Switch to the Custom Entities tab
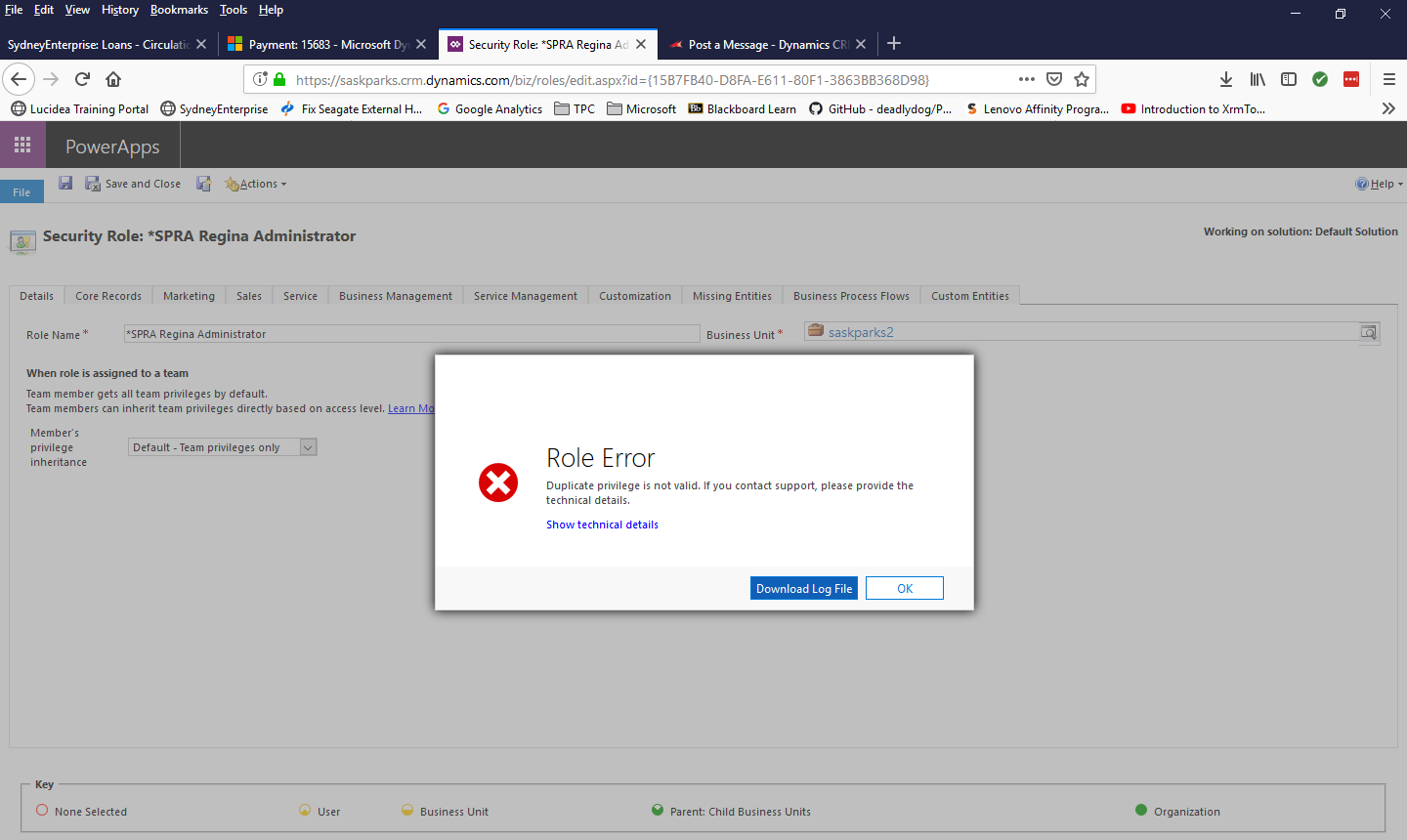Image resolution: width=1407 pixels, height=840 pixels. tap(970, 296)
